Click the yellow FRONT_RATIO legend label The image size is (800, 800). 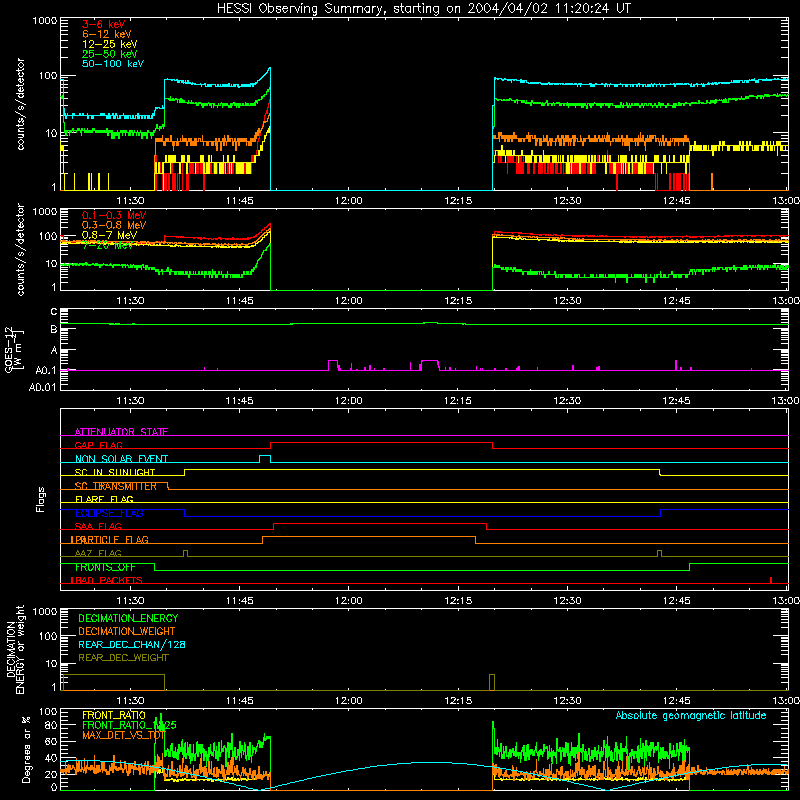coord(114,715)
